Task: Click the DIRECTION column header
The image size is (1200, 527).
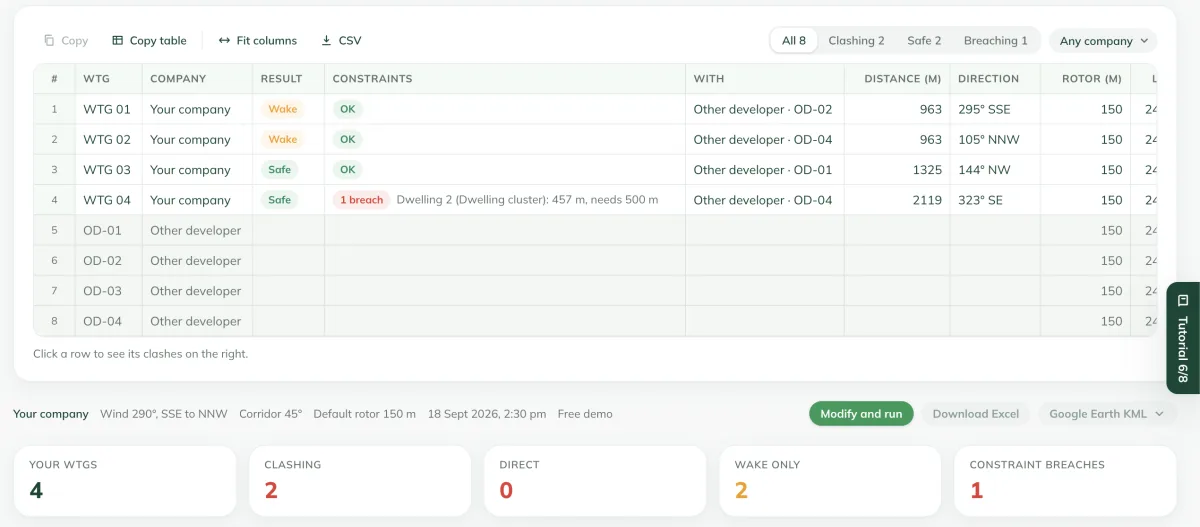Action: (x=995, y=79)
